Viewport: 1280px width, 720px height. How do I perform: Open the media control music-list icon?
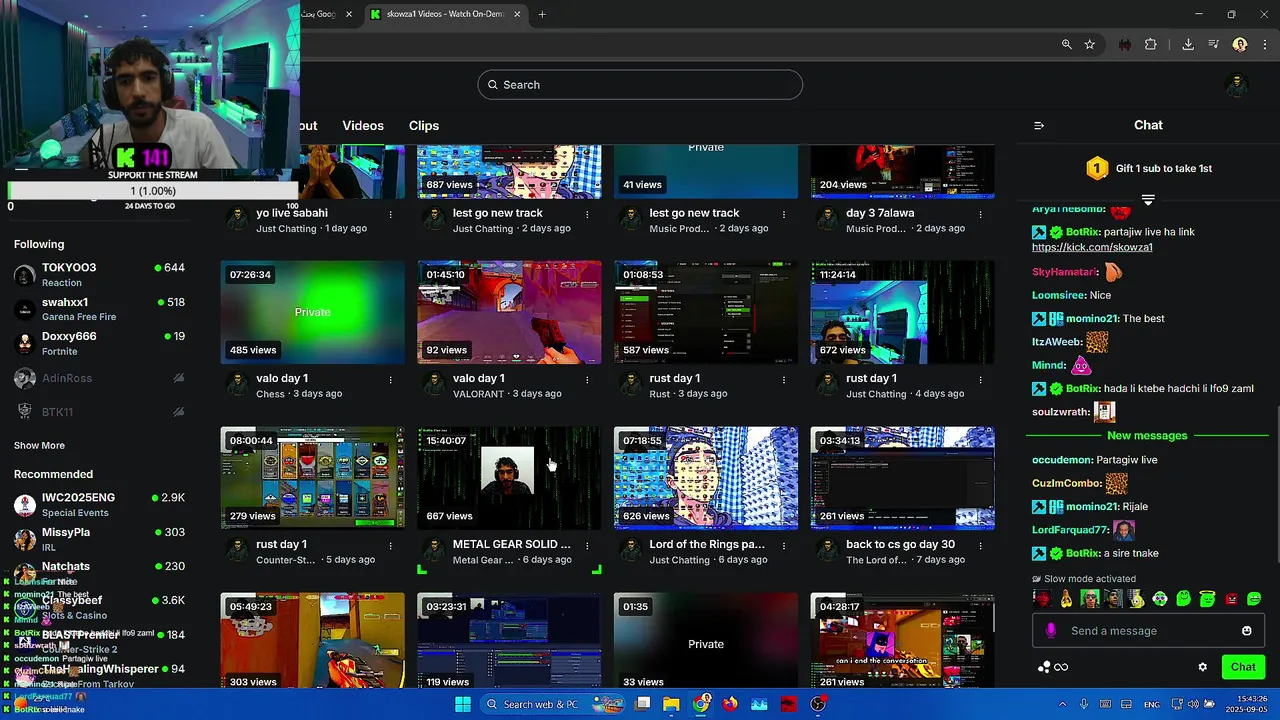coord(1214,45)
